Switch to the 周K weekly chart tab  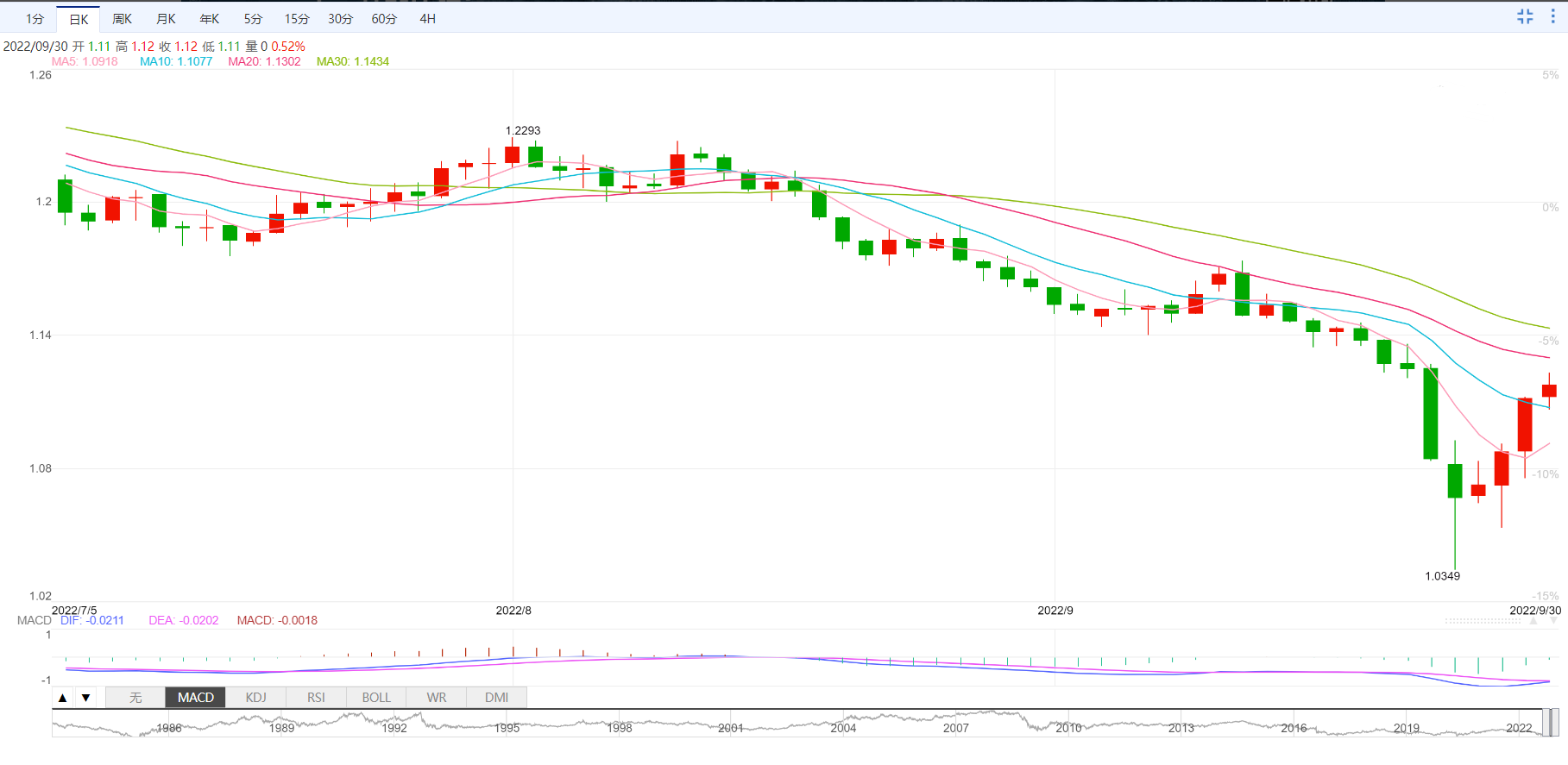click(x=122, y=19)
